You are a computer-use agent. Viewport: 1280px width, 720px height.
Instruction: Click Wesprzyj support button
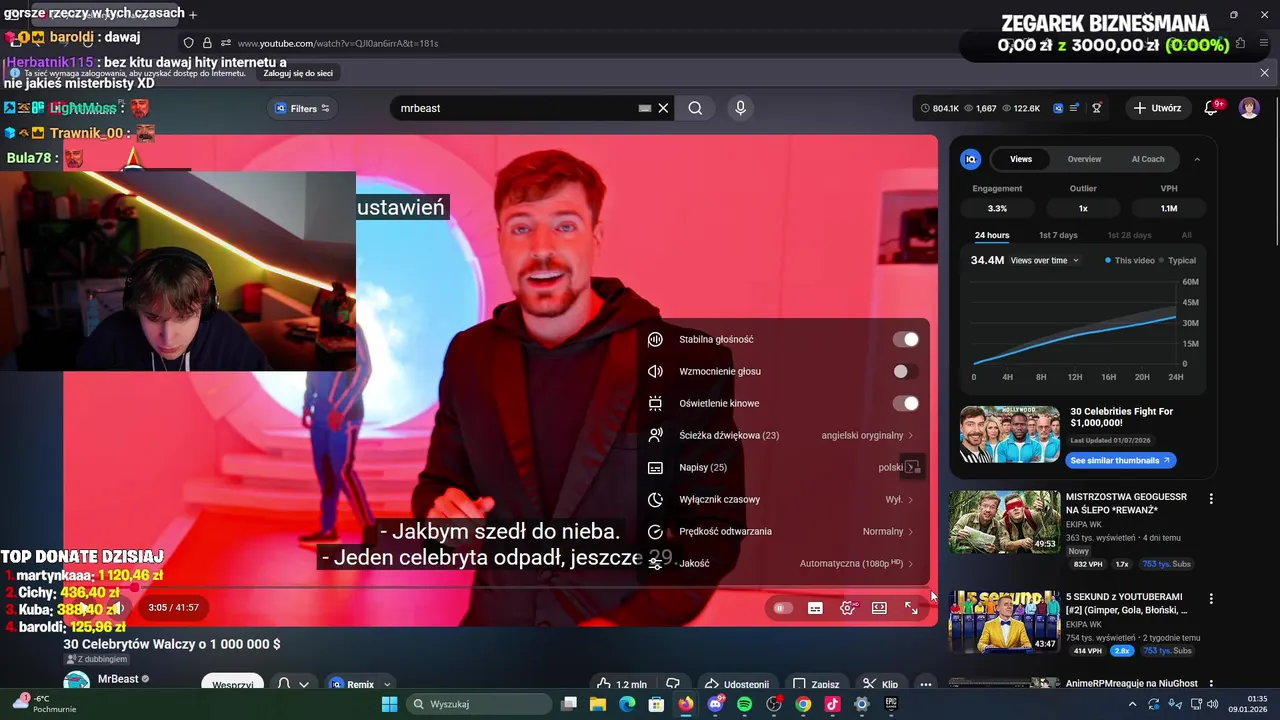click(x=232, y=685)
